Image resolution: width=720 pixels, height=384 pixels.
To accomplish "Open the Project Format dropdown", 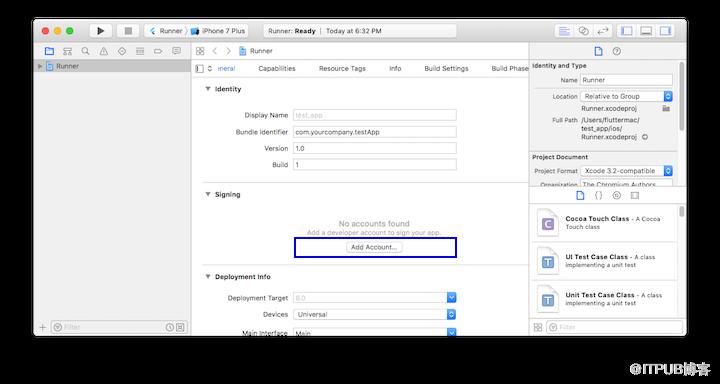I will coord(626,171).
